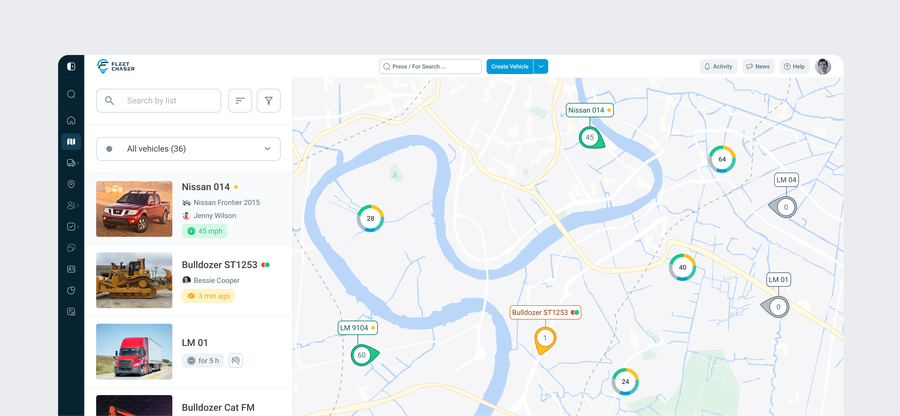Click the orange map pin showing 1

545,340
